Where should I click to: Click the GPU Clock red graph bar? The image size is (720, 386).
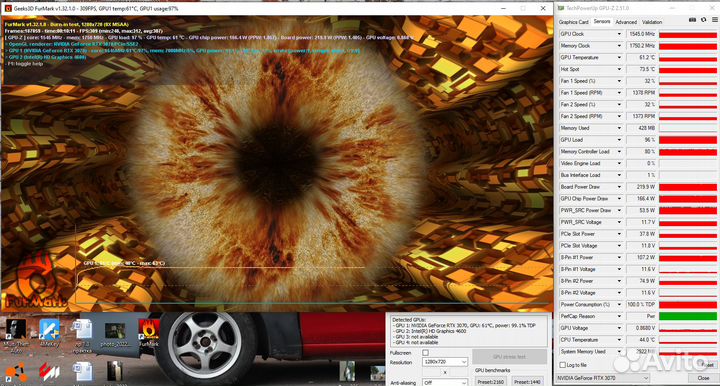687,34
